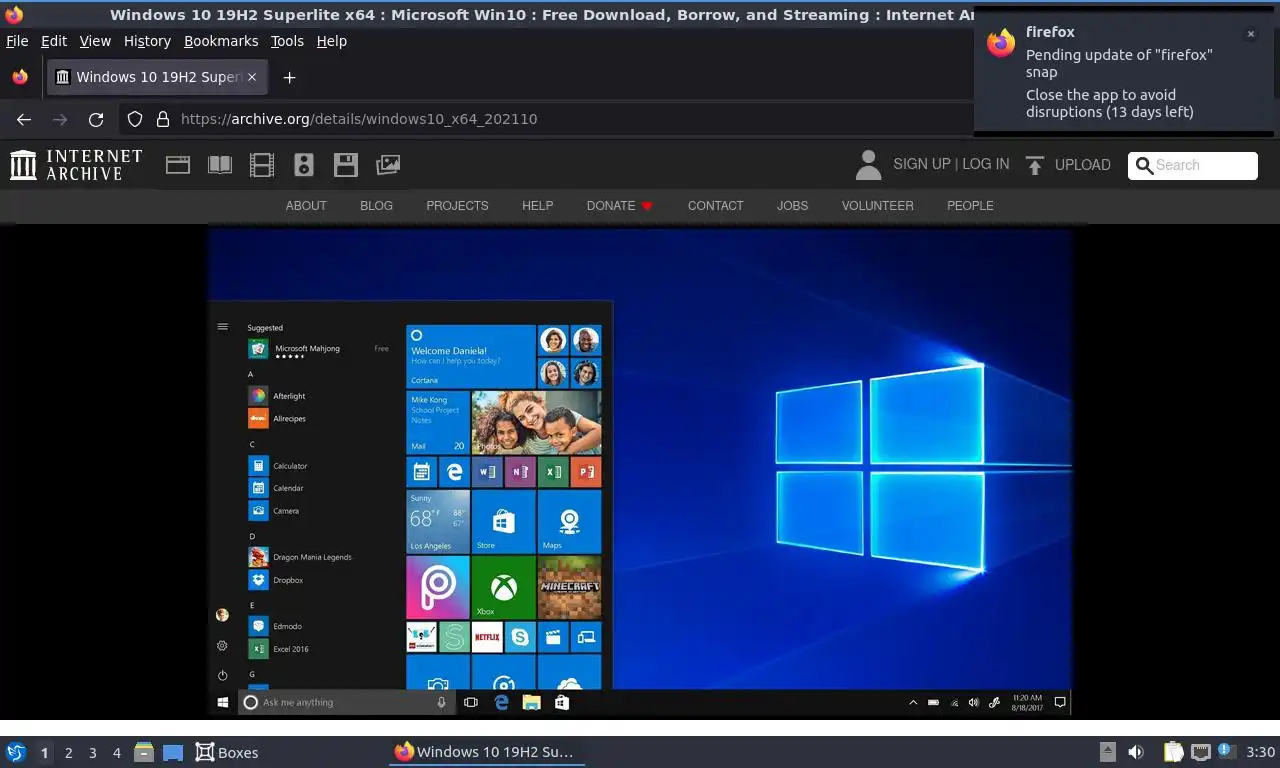Click the forward navigation arrow
This screenshot has height=768, width=1280.
(60, 119)
